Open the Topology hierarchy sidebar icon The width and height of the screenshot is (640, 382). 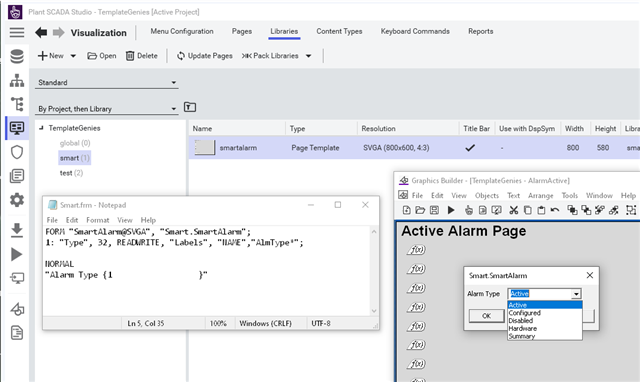click(17, 80)
